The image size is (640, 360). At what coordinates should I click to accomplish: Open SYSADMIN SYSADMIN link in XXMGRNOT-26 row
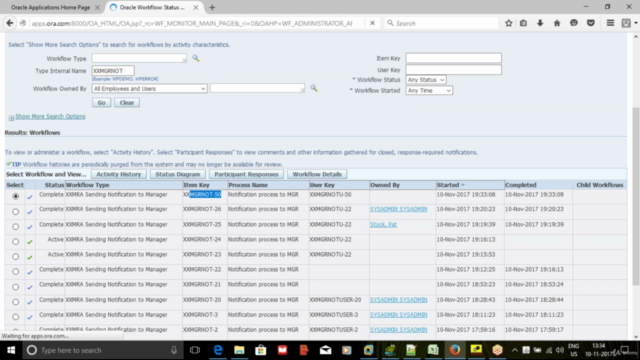pyautogui.click(x=398, y=209)
